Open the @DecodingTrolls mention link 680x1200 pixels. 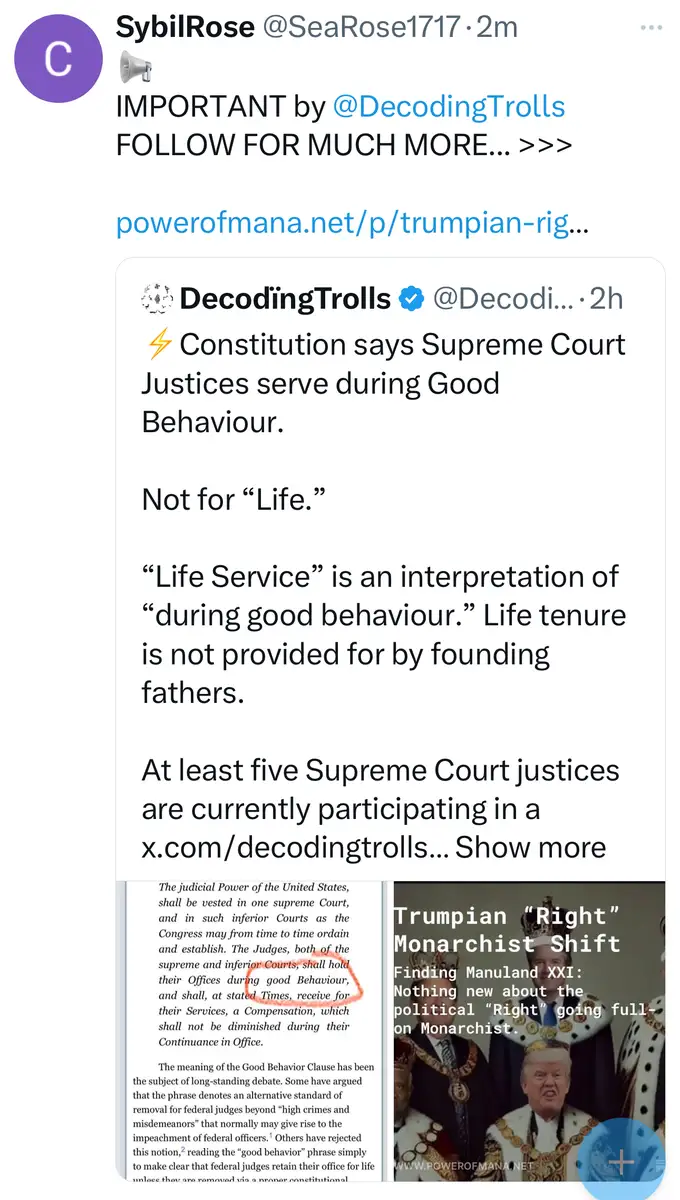pos(447,107)
